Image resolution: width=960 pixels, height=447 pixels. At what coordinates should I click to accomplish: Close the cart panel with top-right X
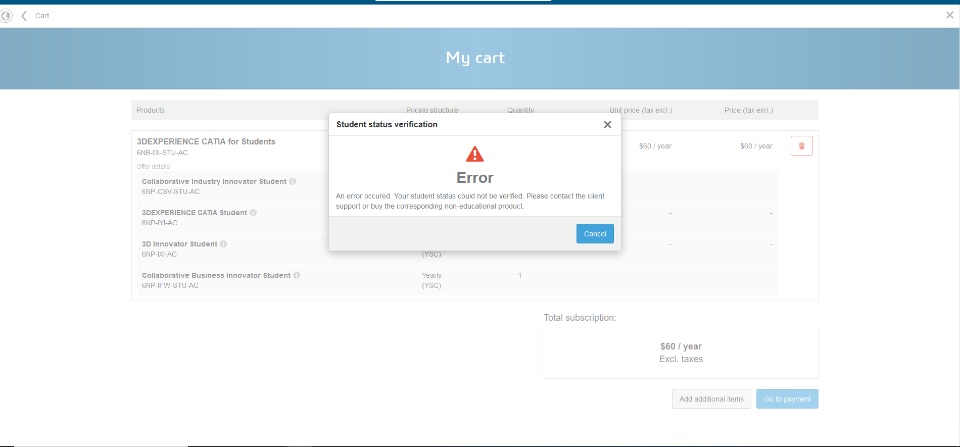[x=950, y=15]
